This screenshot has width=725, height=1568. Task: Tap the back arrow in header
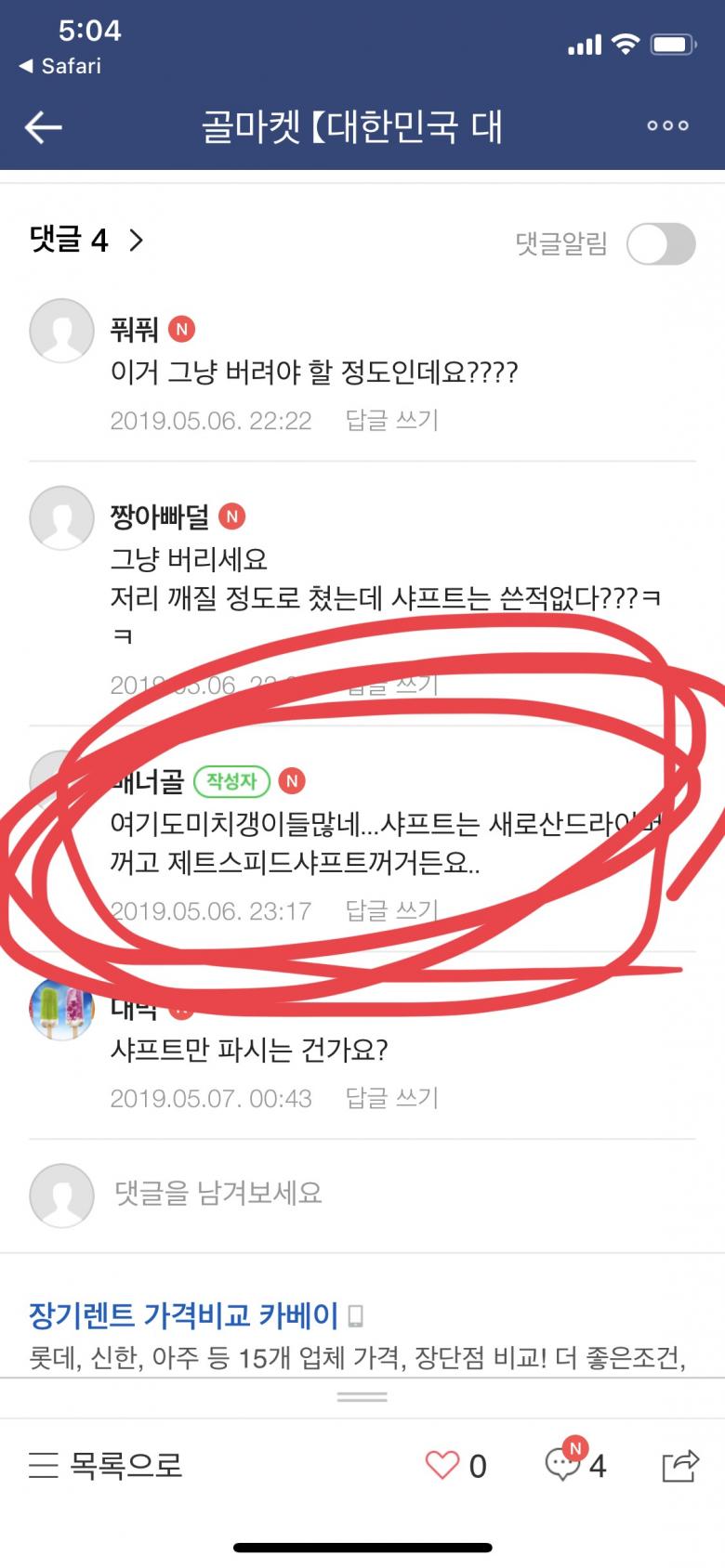[x=43, y=127]
